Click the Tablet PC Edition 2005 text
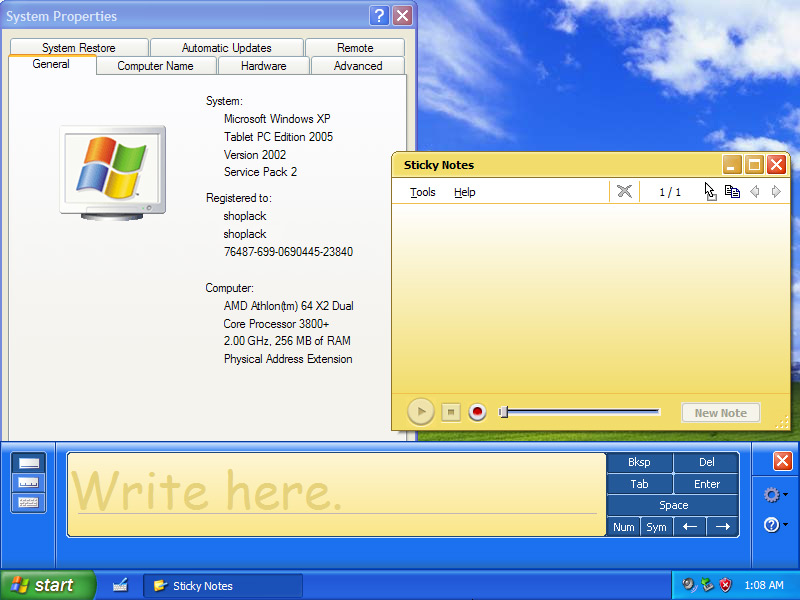The width and height of the screenshot is (800, 600). [x=278, y=137]
